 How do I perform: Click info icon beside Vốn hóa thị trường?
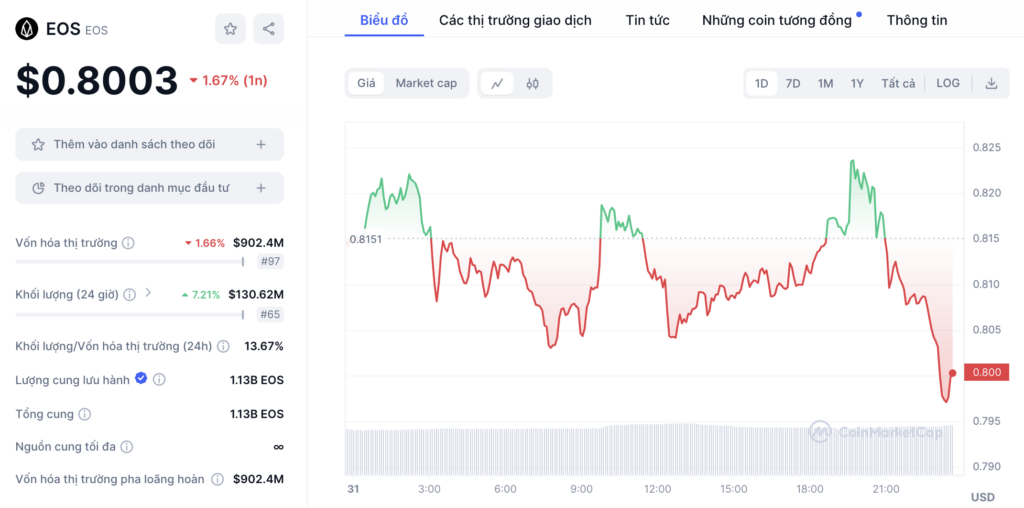(x=129, y=243)
